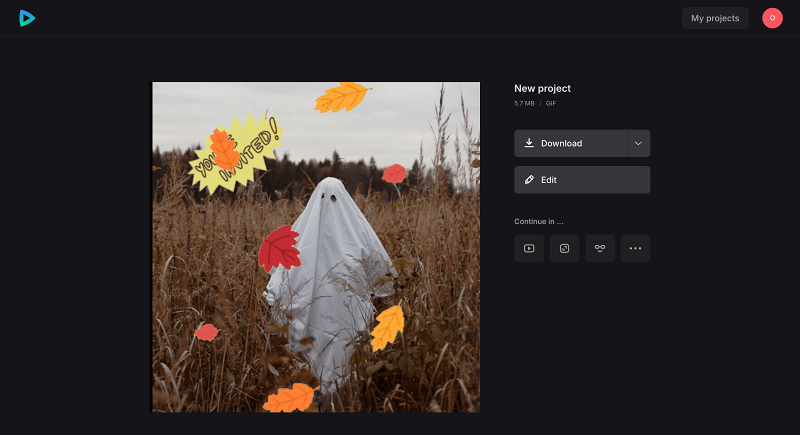800x435 pixels.
Task: Click the large red leaf on the ghost
Action: 279,247
